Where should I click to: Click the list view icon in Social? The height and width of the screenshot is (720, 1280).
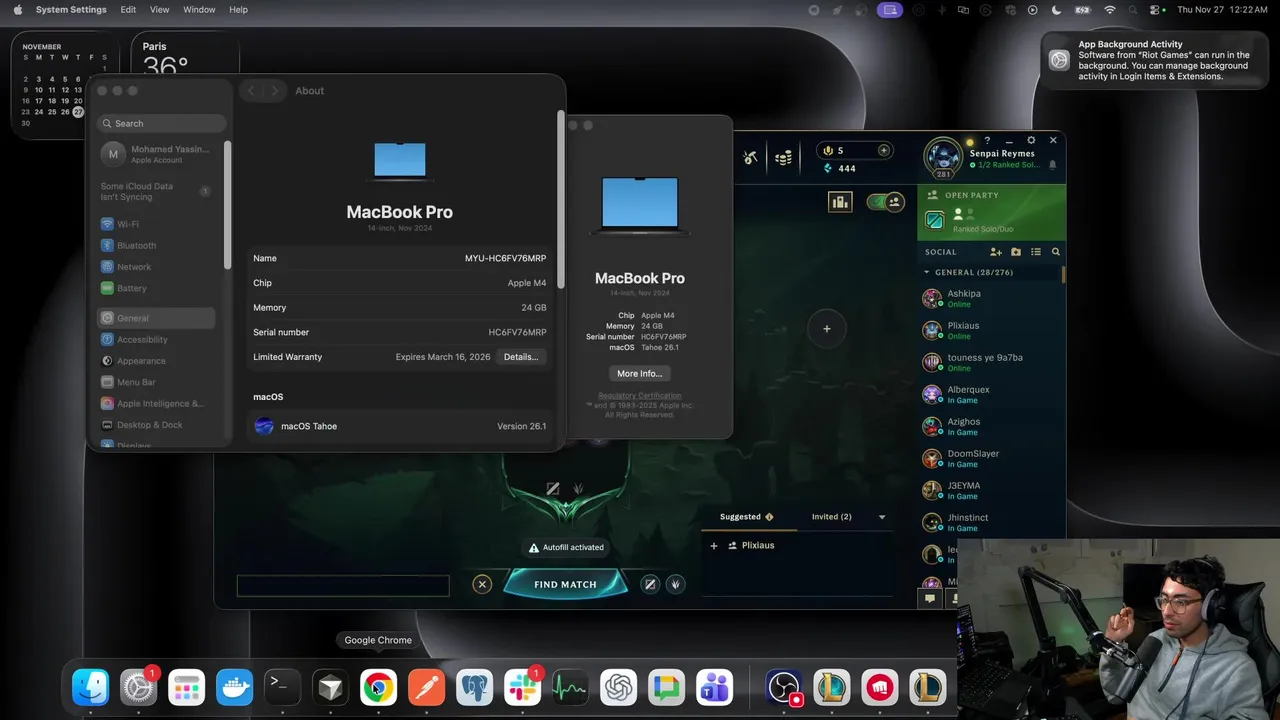tap(1036, 252)
